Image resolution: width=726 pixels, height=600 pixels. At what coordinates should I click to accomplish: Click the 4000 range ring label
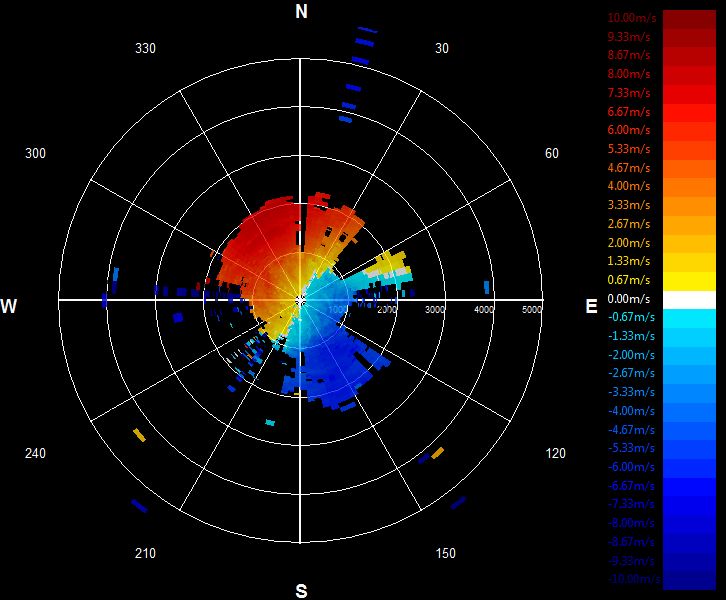[484, 310]
